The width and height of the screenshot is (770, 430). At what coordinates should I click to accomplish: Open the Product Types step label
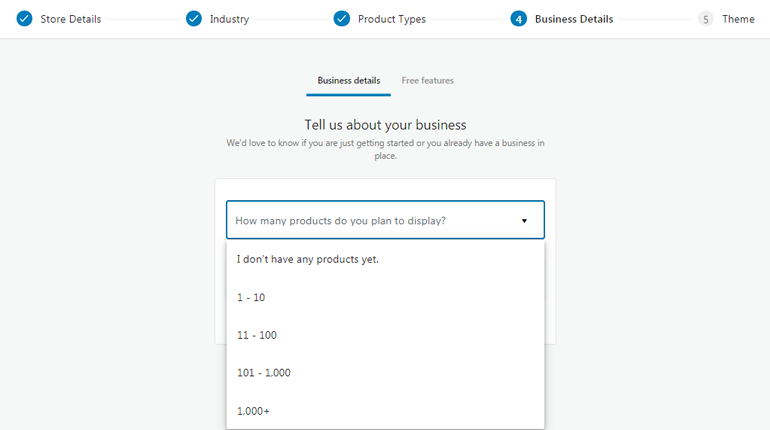click(391, 19)
